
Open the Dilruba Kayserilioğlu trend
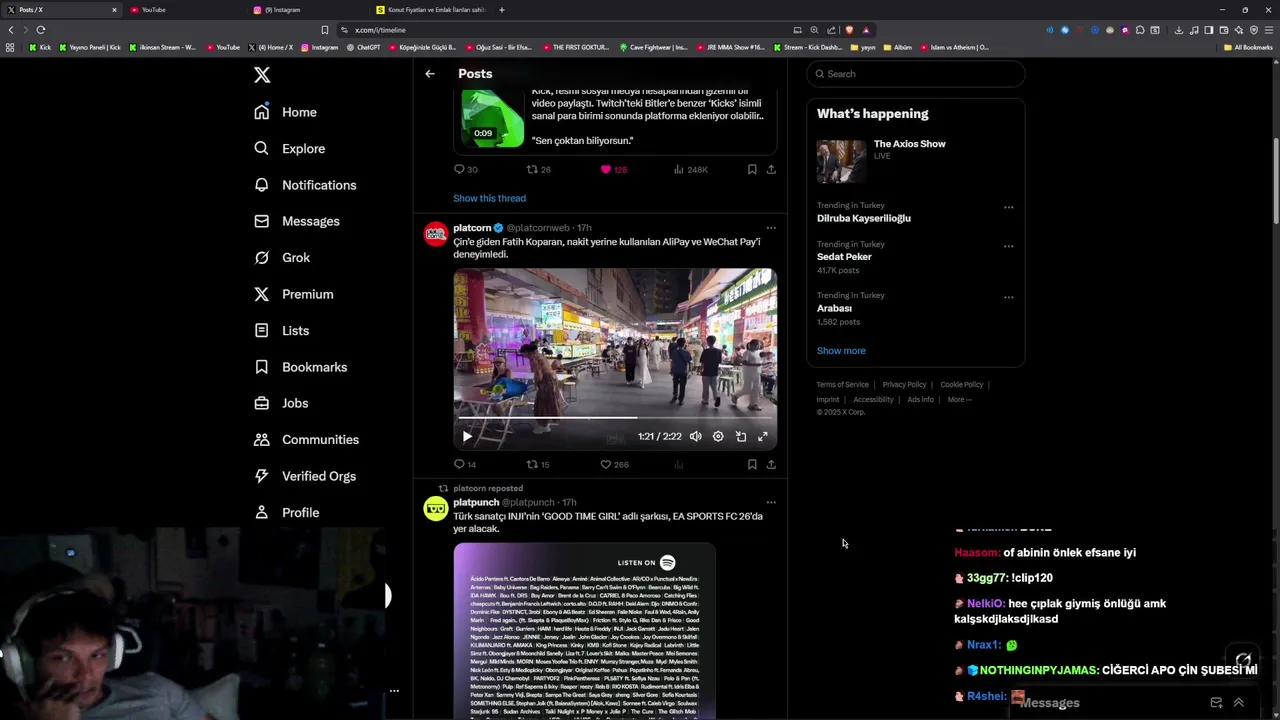pyautogui.click(x=864, y=218)
